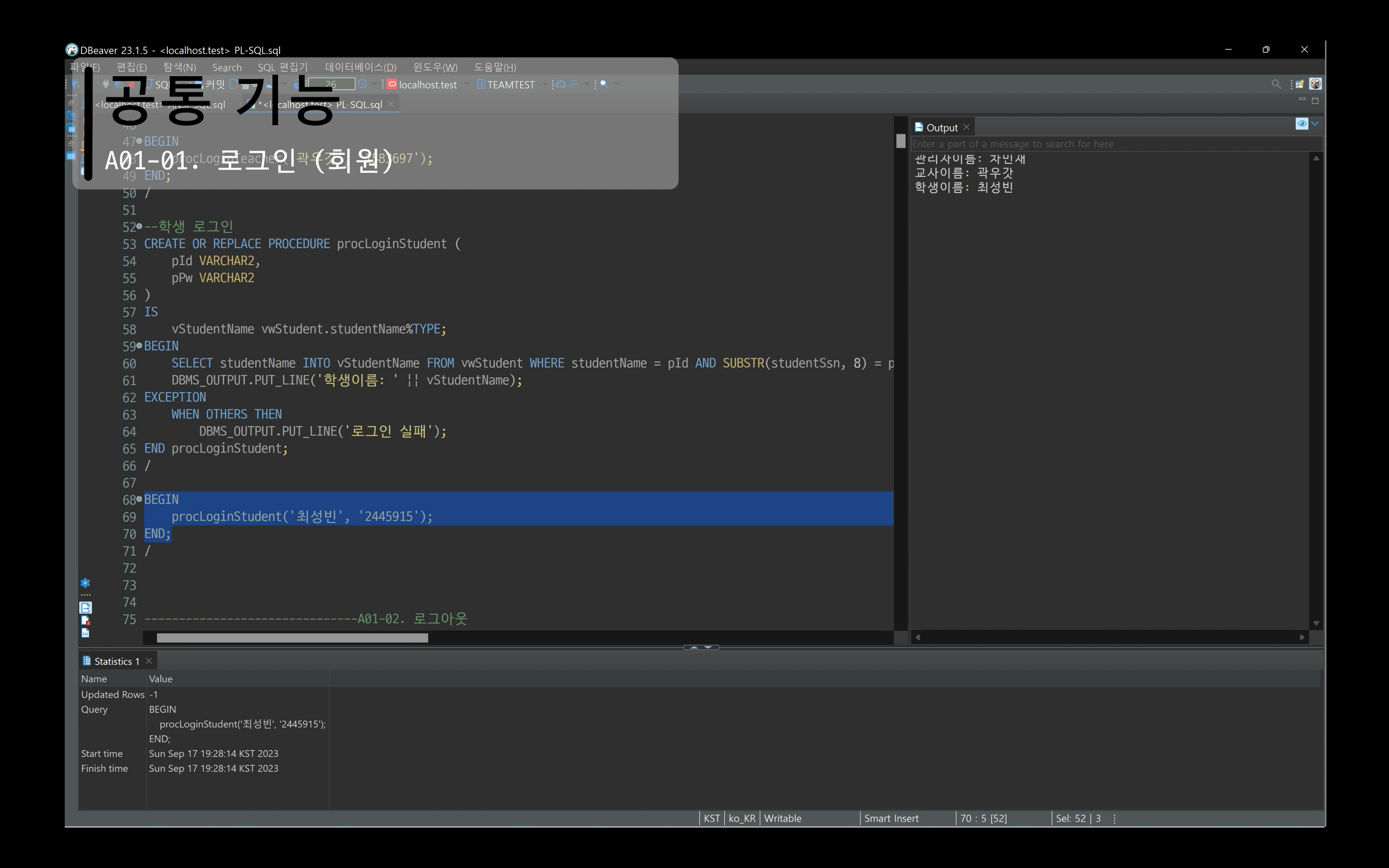
Task: Click the Output message search field
Action: (1116, 144)
